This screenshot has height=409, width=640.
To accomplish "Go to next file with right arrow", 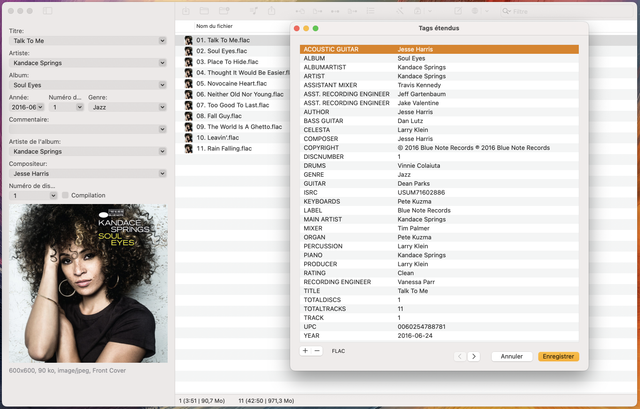I will pos(473,356).
